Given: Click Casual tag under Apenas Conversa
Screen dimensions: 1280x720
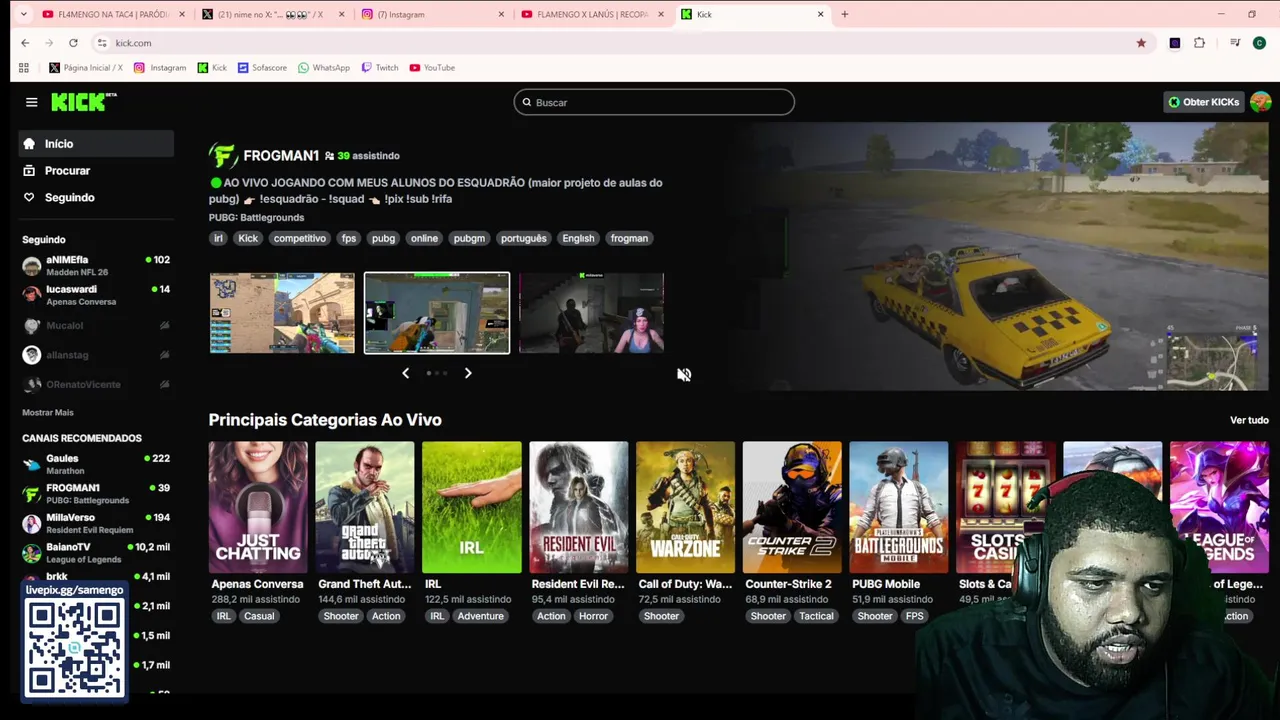Looking at the screenshot, I should click(x=259, y=616).
